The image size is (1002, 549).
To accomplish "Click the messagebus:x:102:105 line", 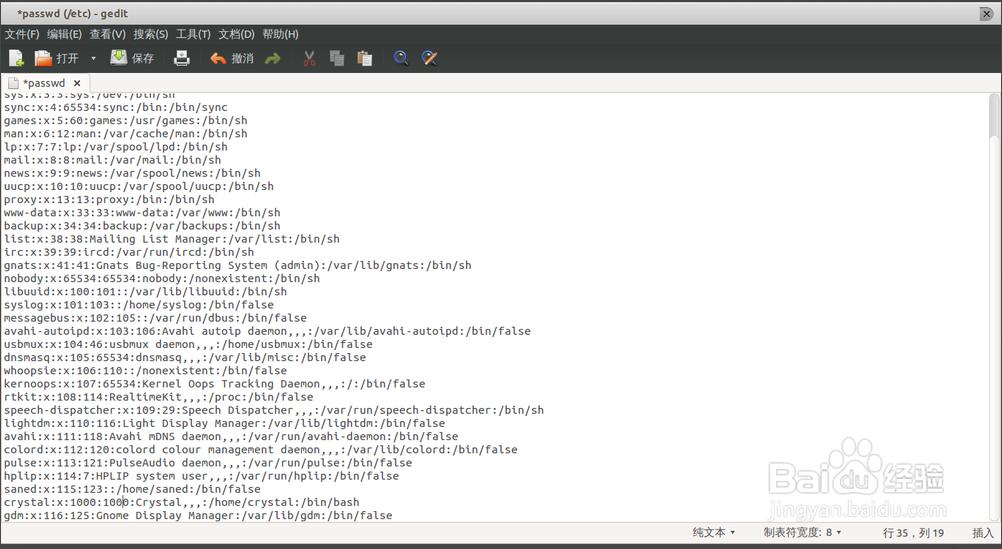I will tap(155, 318).
